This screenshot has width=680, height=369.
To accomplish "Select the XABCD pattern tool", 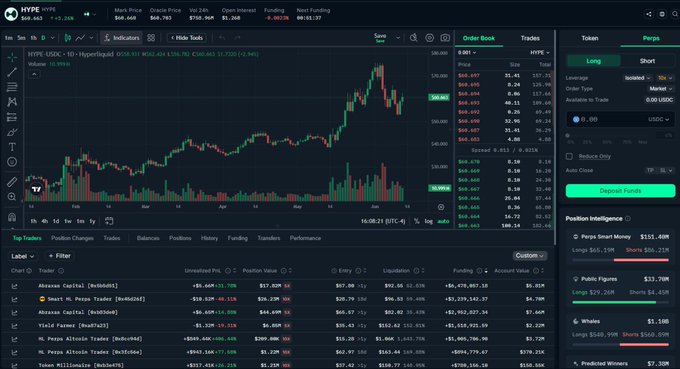I will [x=12, y=102].
